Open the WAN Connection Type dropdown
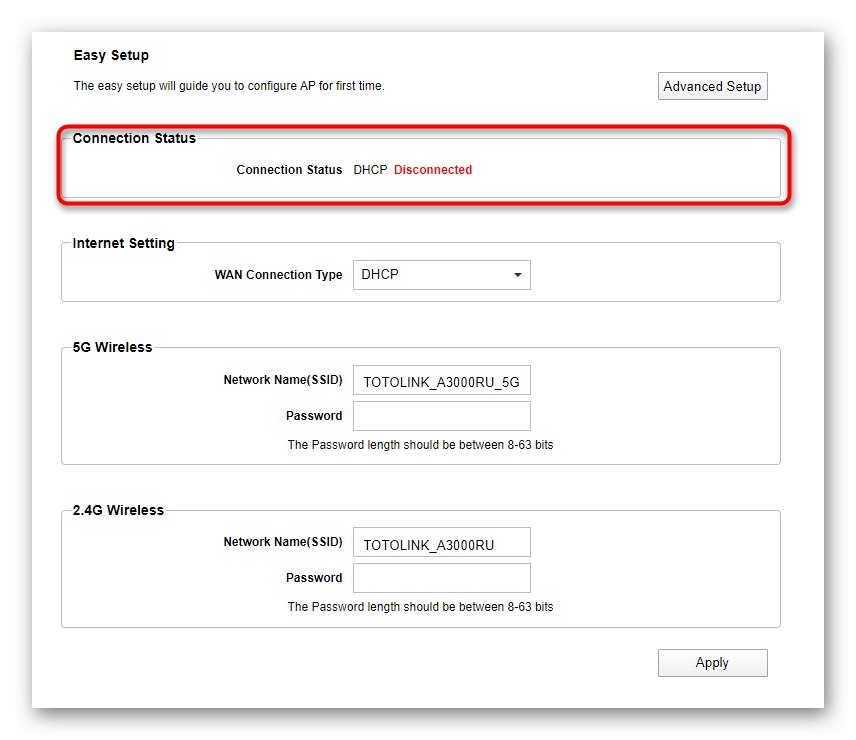Screen dimensions: 856x740 pyautogui.click(x=441, y=275)
